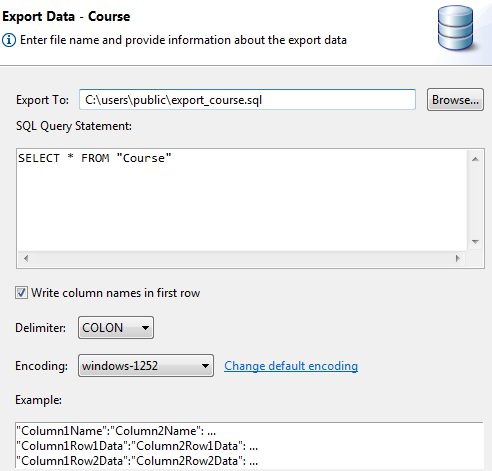Click the blue information icon
Viewport: 492px width, 471px height.
(x=9, y=40)
